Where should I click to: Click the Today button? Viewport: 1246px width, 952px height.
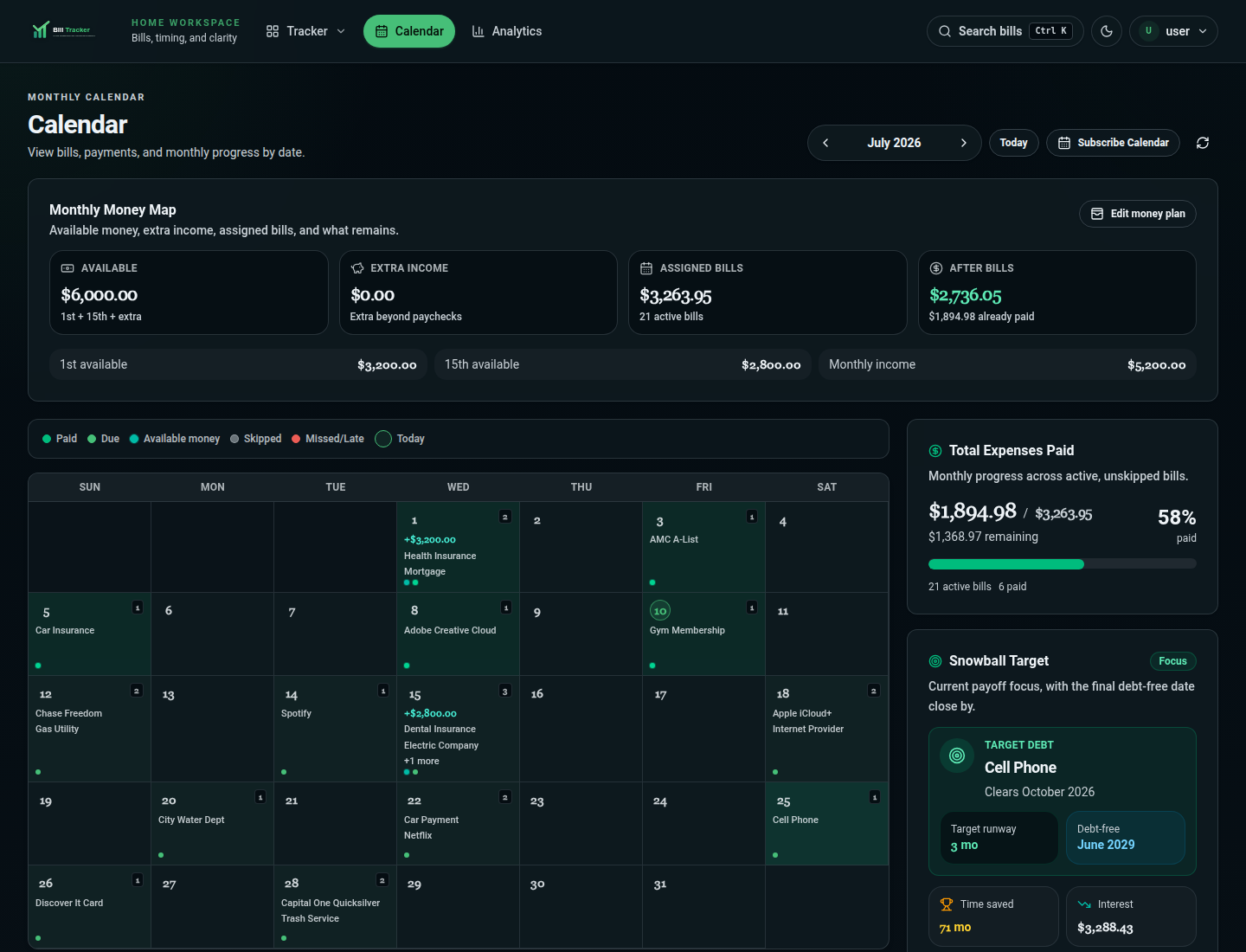click(x=1014, y=143)
